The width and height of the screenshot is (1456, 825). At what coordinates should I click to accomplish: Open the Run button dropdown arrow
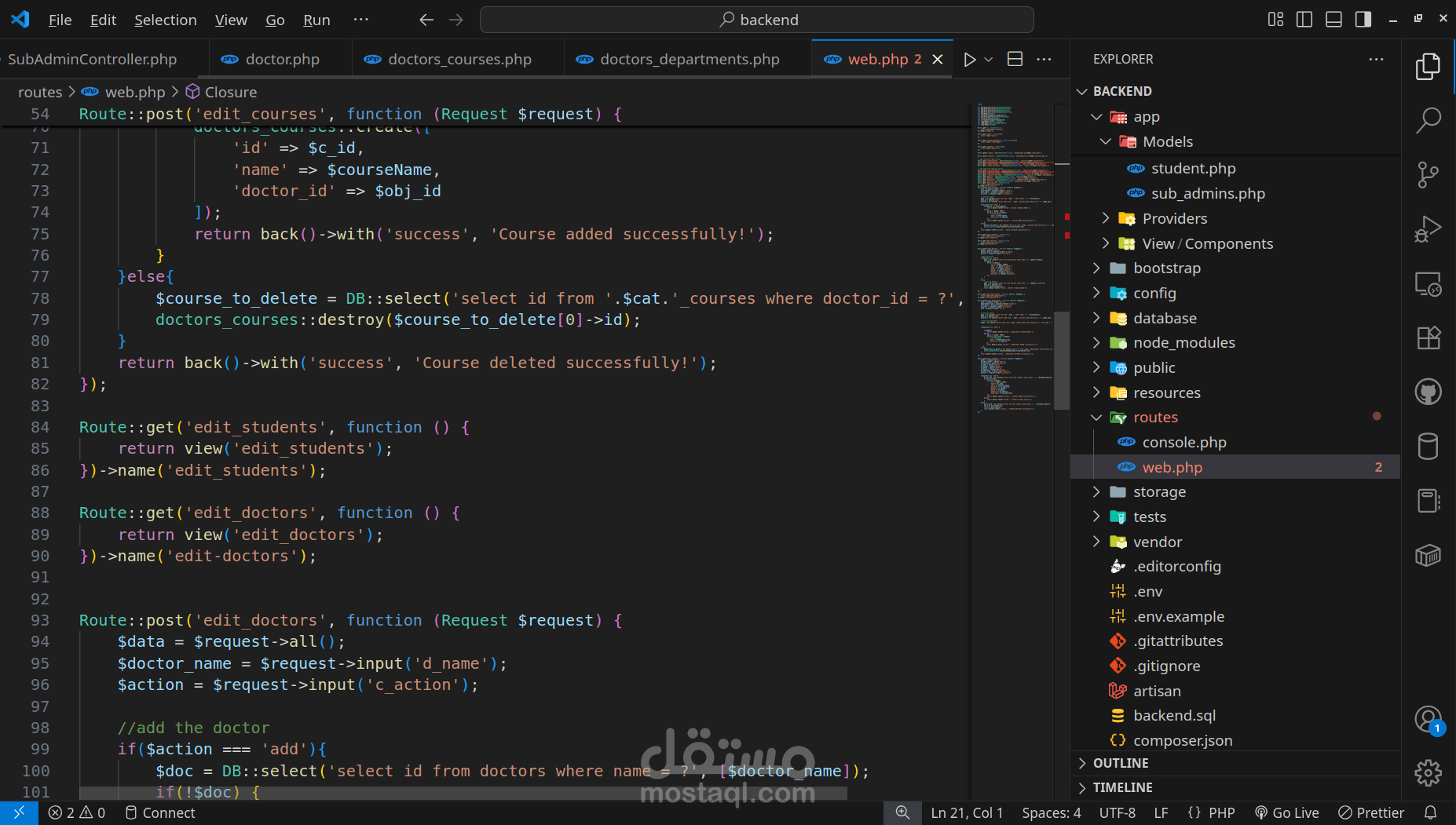click(989, 60)
